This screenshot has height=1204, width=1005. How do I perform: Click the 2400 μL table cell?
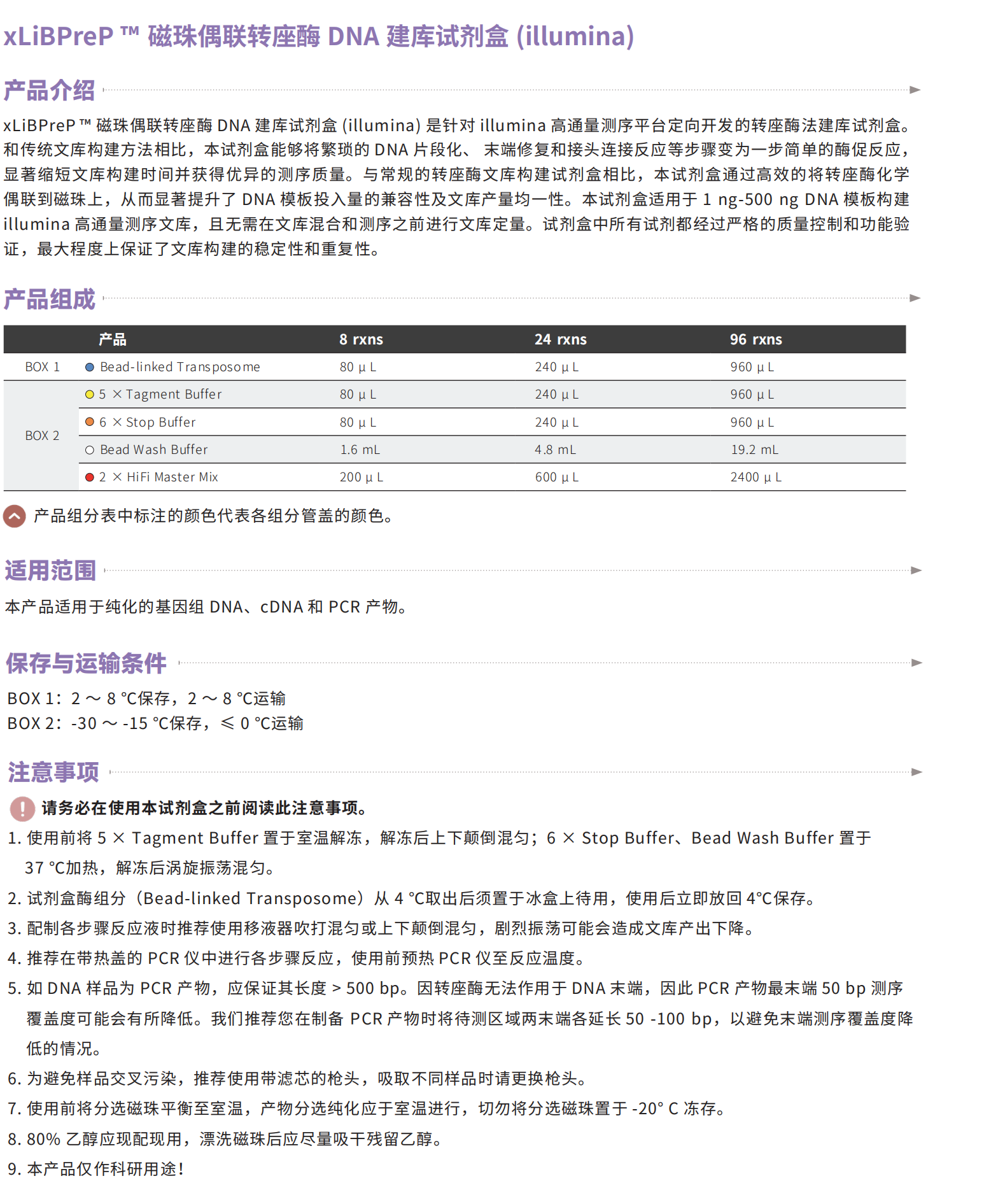click(756, 478)
